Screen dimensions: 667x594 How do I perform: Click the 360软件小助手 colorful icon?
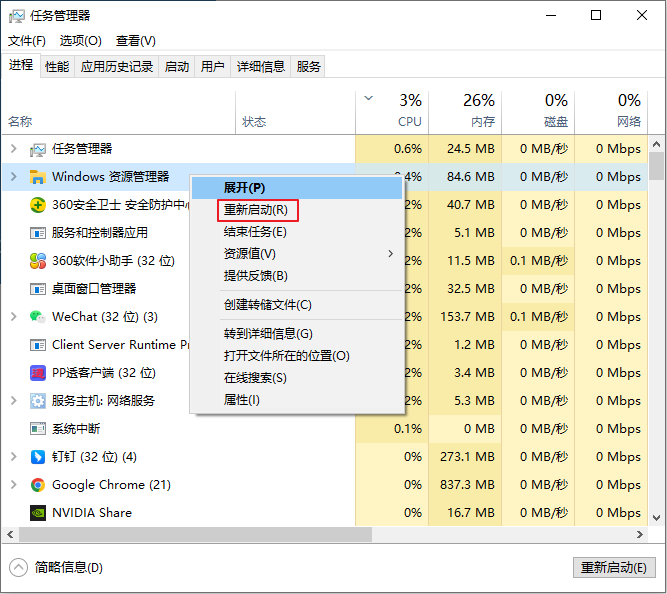[37, 261]
